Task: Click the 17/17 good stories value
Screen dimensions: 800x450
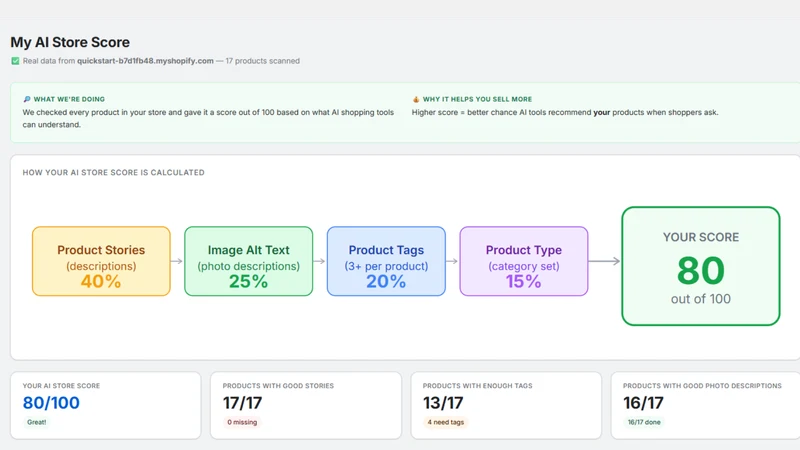Action: pos(242,403)
